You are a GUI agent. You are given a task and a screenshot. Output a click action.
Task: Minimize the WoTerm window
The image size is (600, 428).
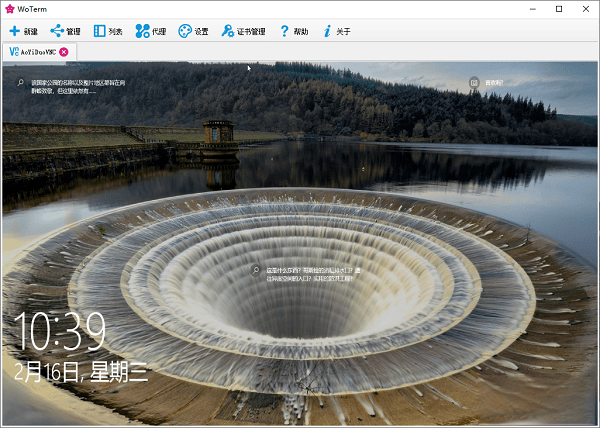tap(533, 9)
